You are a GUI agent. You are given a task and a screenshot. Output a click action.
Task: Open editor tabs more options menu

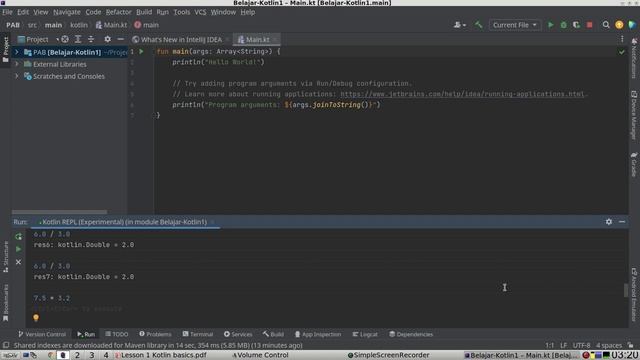pyautogui.click(x=622, y=39)
